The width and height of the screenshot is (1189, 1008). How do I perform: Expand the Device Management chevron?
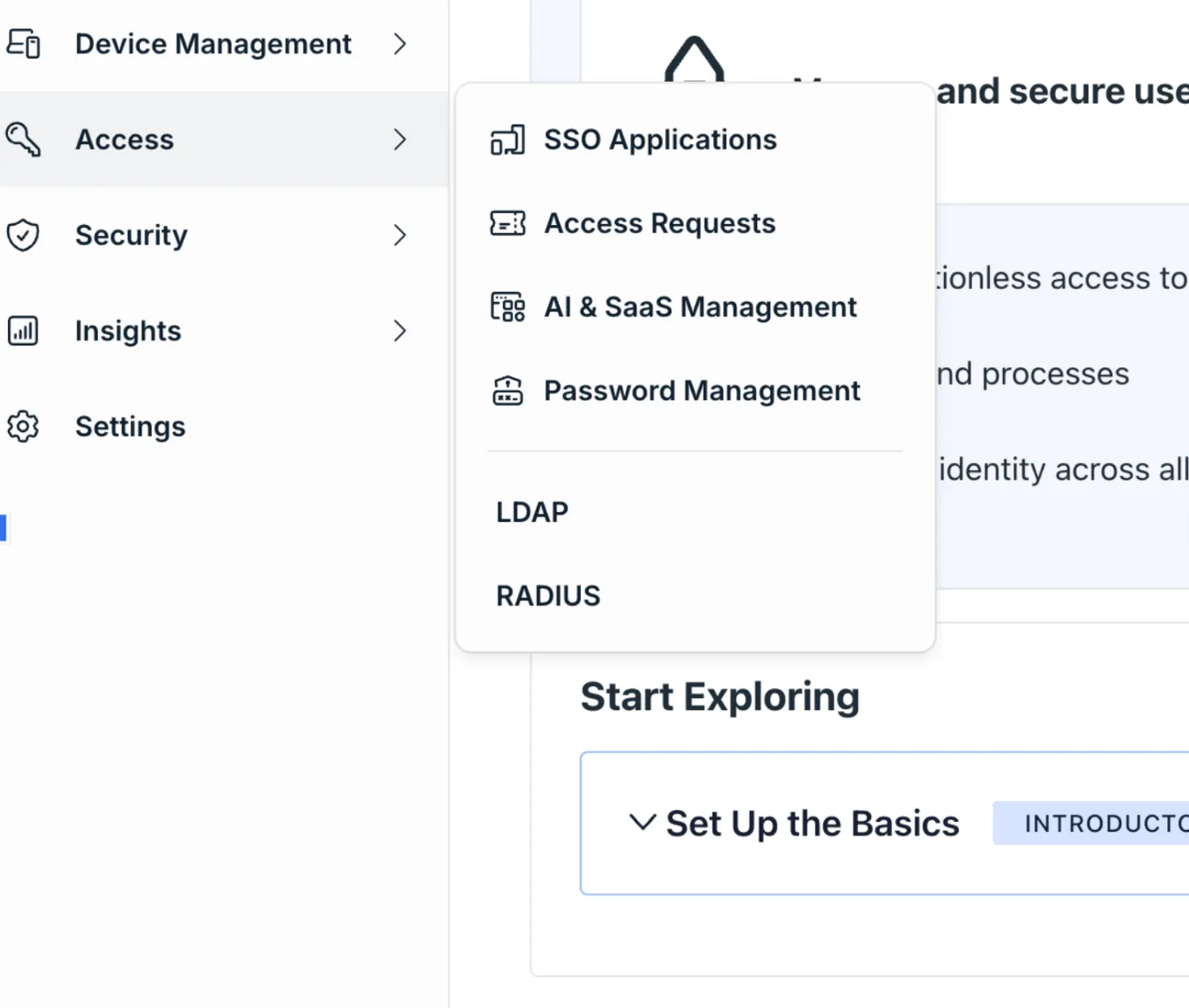pos(400,44)
